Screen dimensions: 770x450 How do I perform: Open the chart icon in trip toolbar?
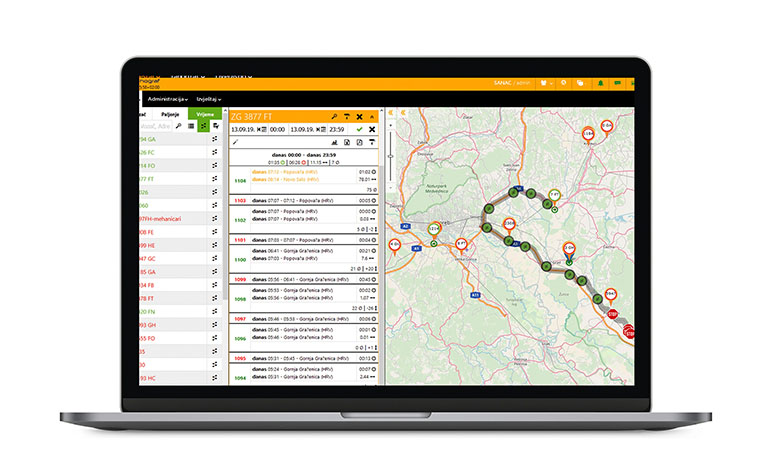(332, 143)
